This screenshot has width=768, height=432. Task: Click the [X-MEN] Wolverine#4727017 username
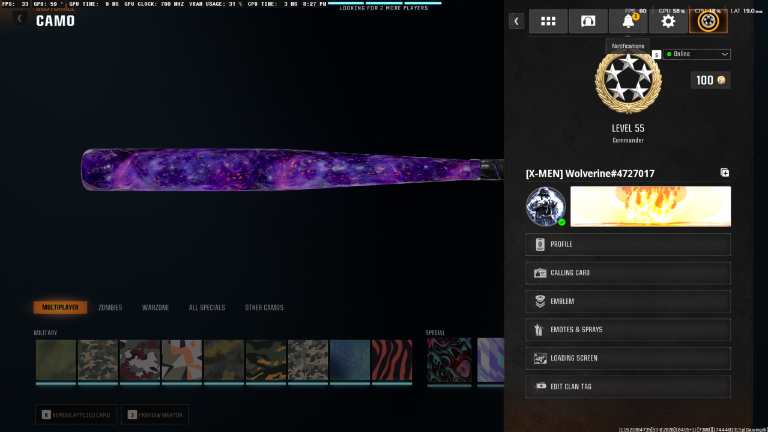(590, 173)
